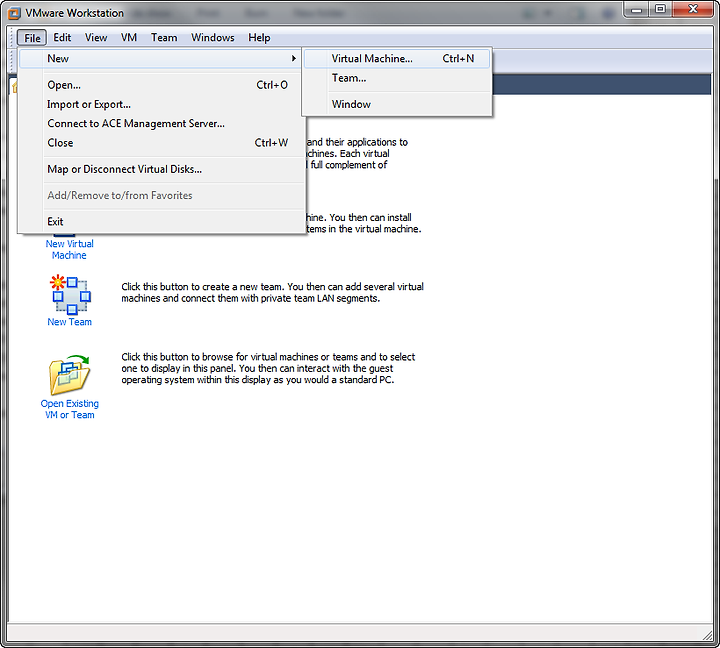Select Map or Disconnect Virtual Disks...
This screenshot has width=720, height=648.
point(161,169)
